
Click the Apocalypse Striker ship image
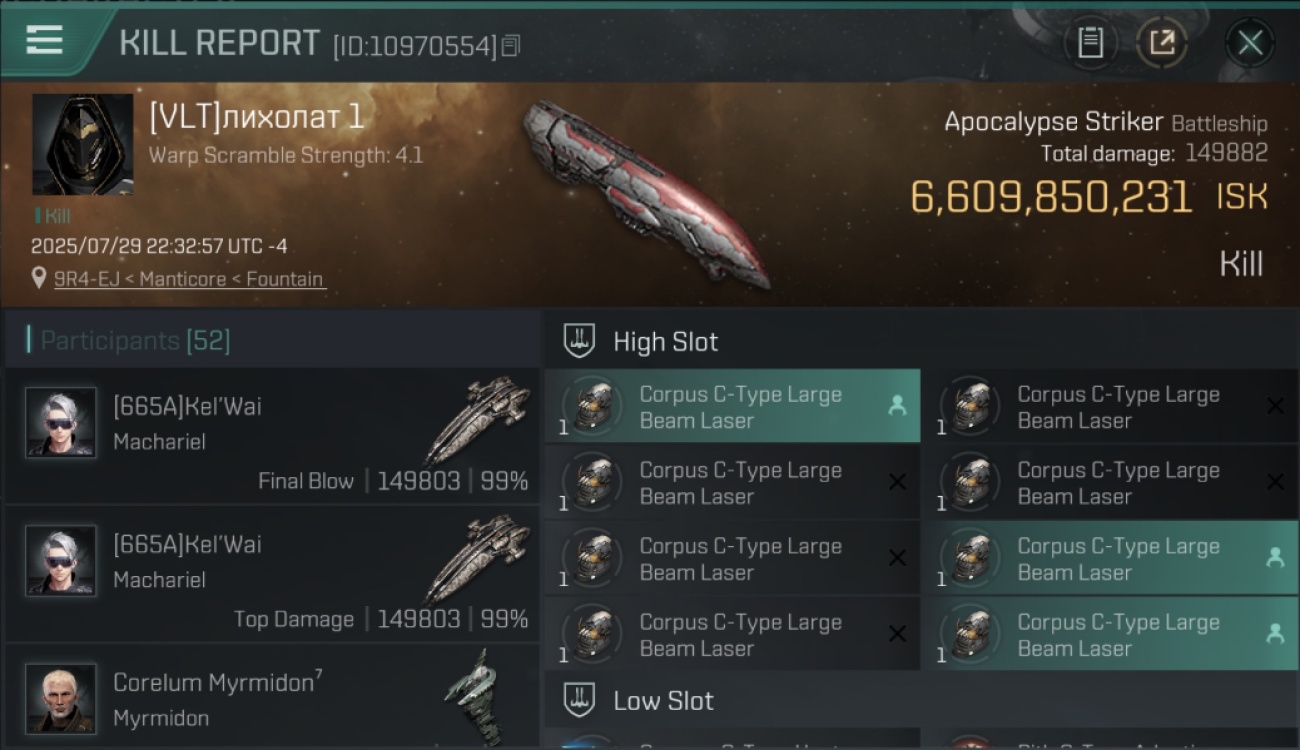click(644, 193)
